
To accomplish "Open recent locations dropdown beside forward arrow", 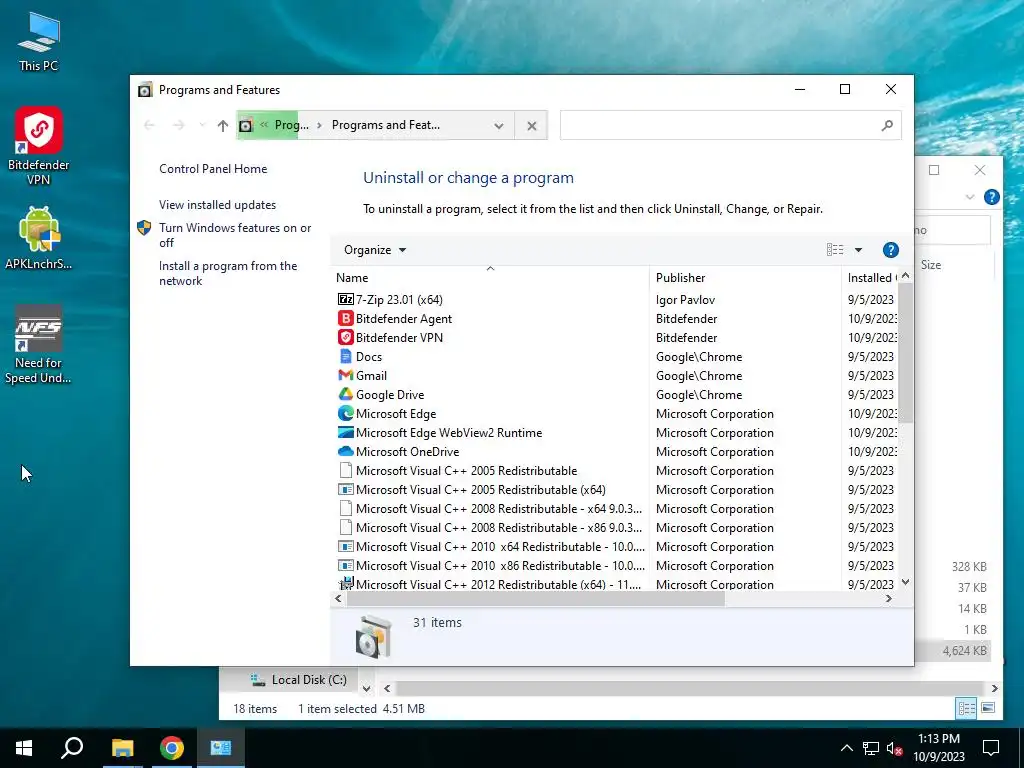I will point(202,125).
